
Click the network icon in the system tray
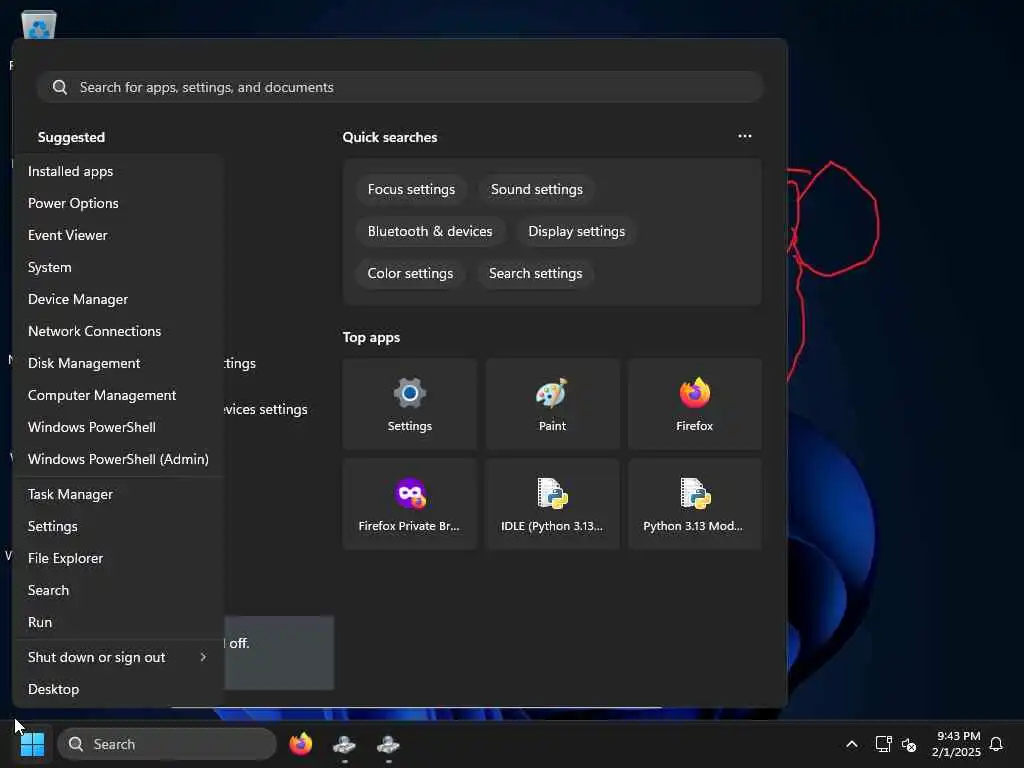pyautogui.click(x=883, y=744)
